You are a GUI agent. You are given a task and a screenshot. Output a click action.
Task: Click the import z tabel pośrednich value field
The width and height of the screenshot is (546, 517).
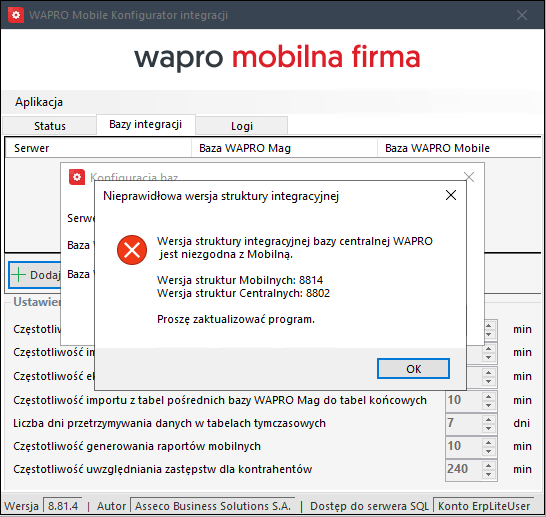pyautogui.click(x=463, y=400)
